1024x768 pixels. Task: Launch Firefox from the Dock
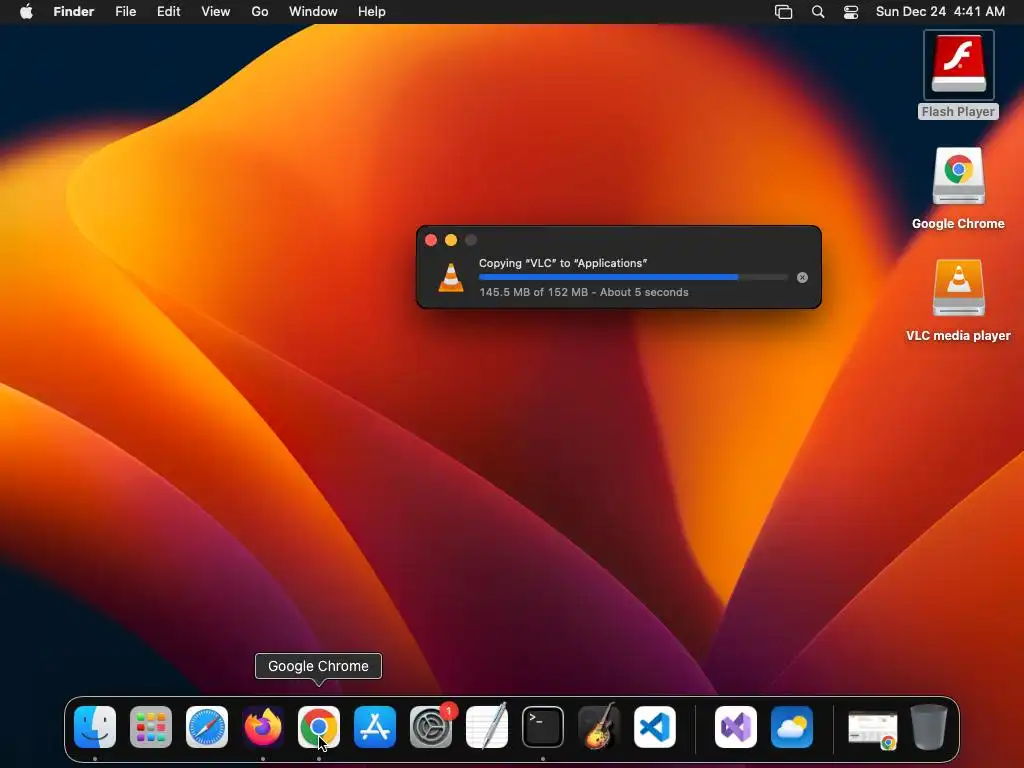pyautogui.click(x=263, y=727)
